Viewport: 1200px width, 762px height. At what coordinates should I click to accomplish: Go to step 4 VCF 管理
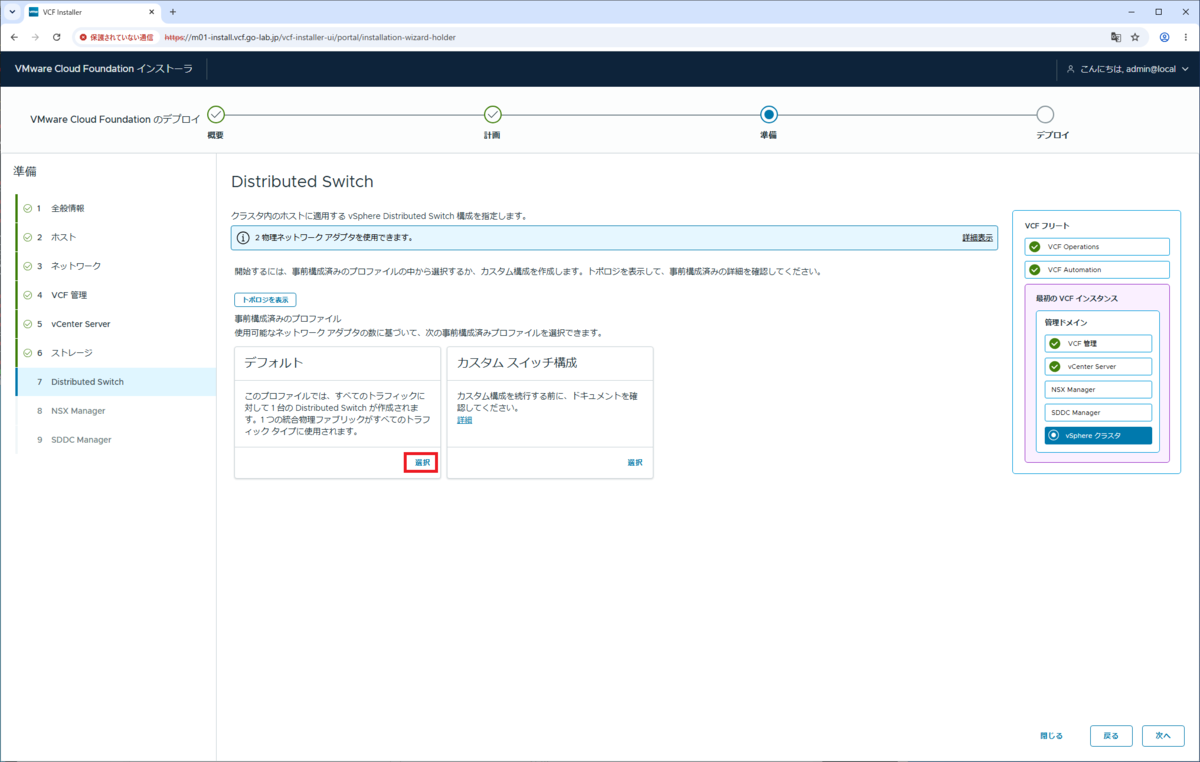[x=115, y=295]
